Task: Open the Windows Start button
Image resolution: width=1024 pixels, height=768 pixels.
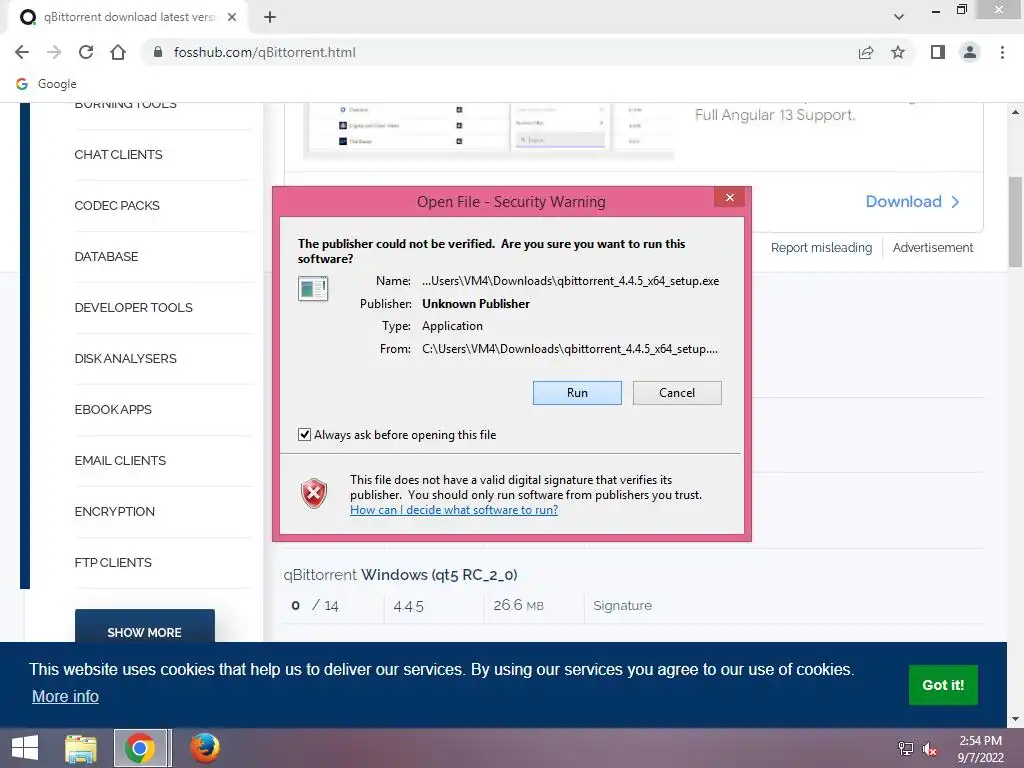Action: 25,748
